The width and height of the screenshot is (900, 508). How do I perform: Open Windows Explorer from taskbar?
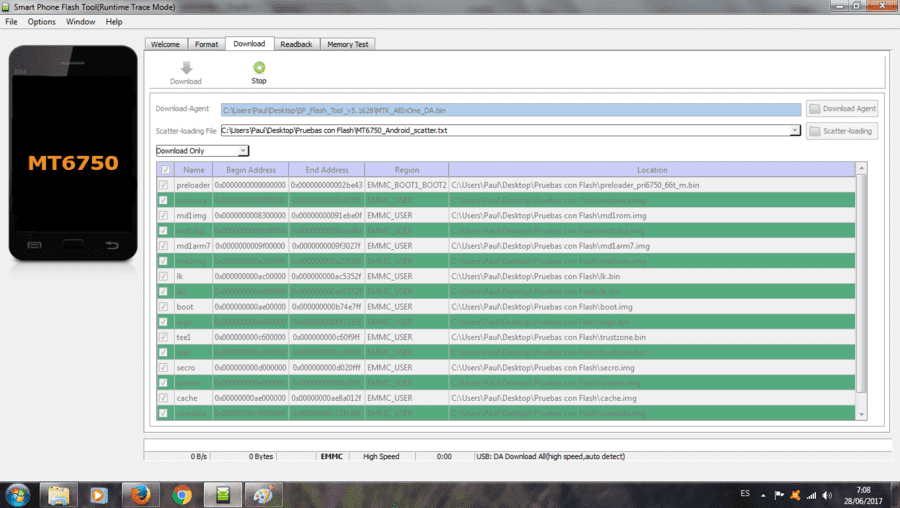(x=58, y=495)
